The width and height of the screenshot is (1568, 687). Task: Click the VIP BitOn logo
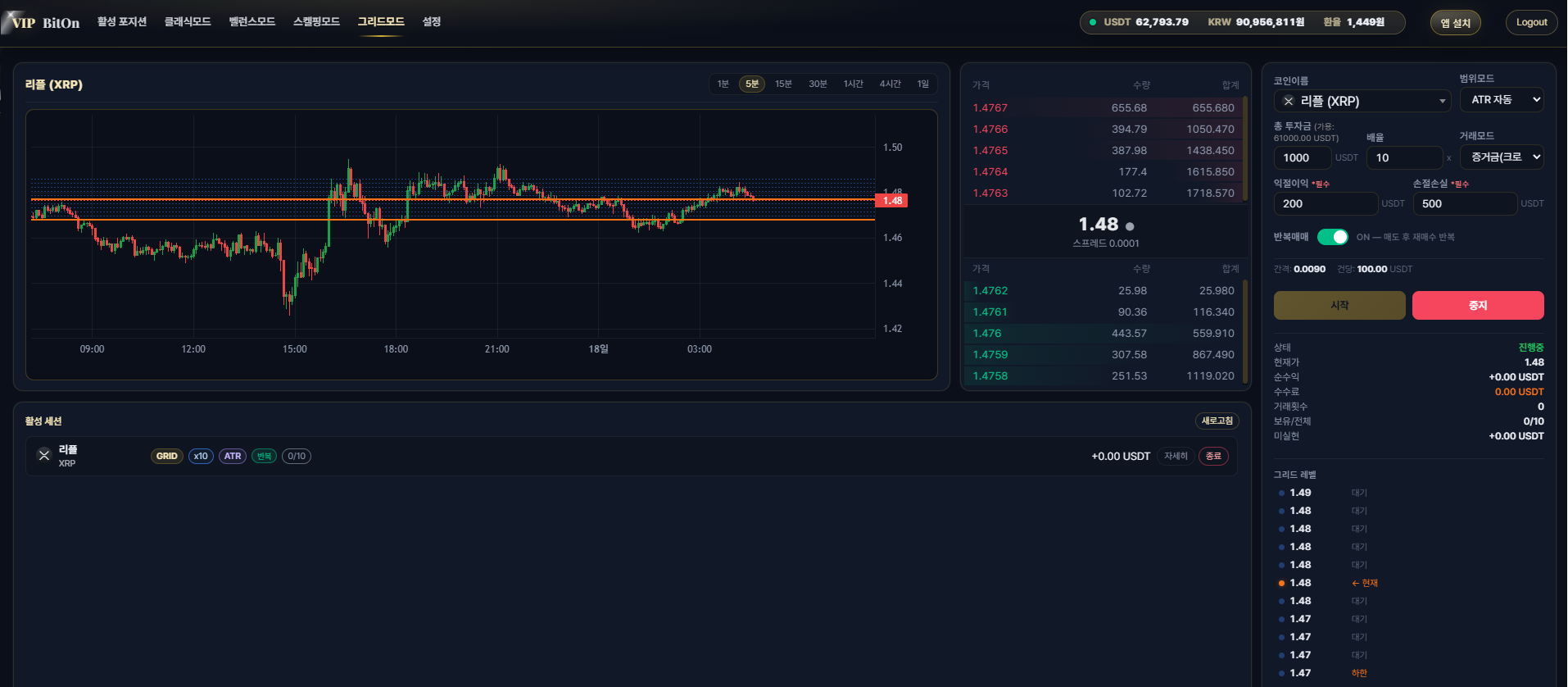43,22
